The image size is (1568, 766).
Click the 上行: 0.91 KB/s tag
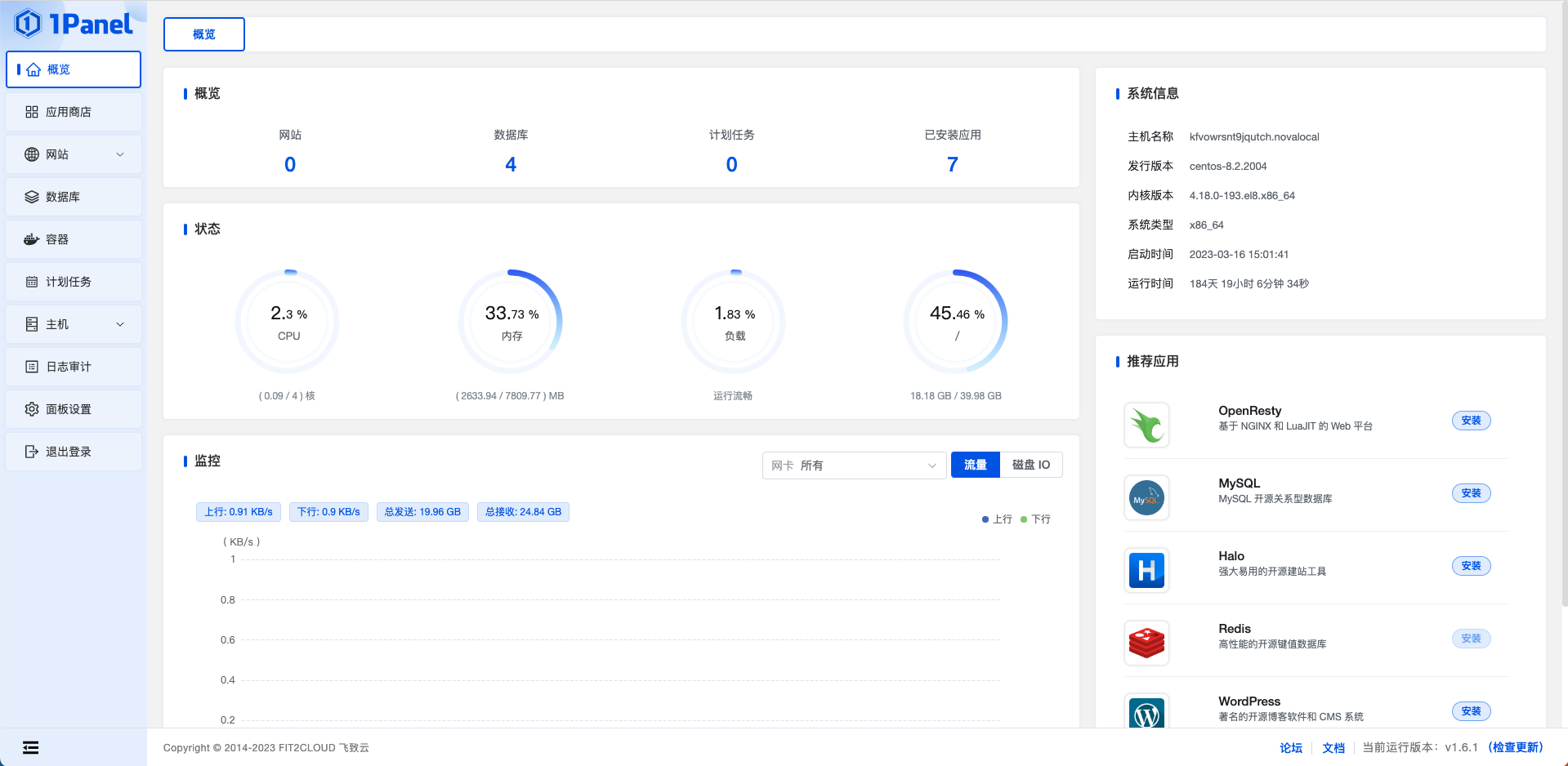pos(239,512)
